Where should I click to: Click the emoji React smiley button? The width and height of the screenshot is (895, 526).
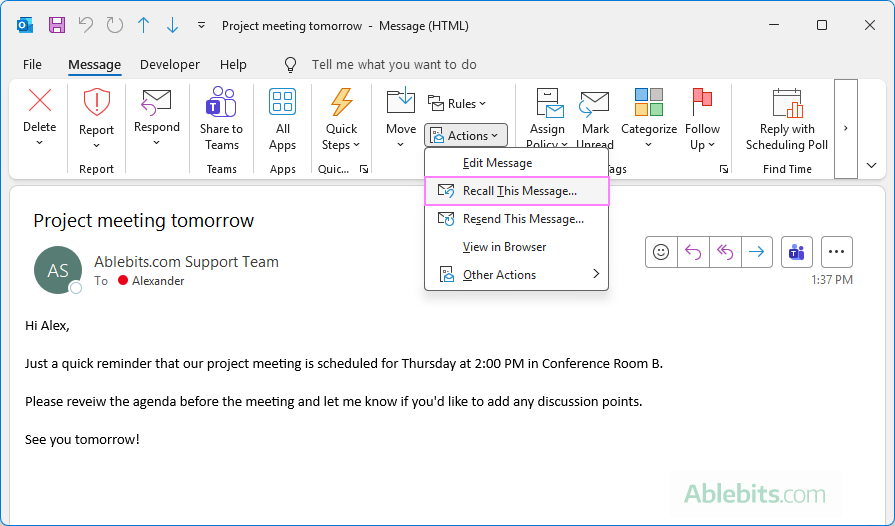tap(661, 252)
